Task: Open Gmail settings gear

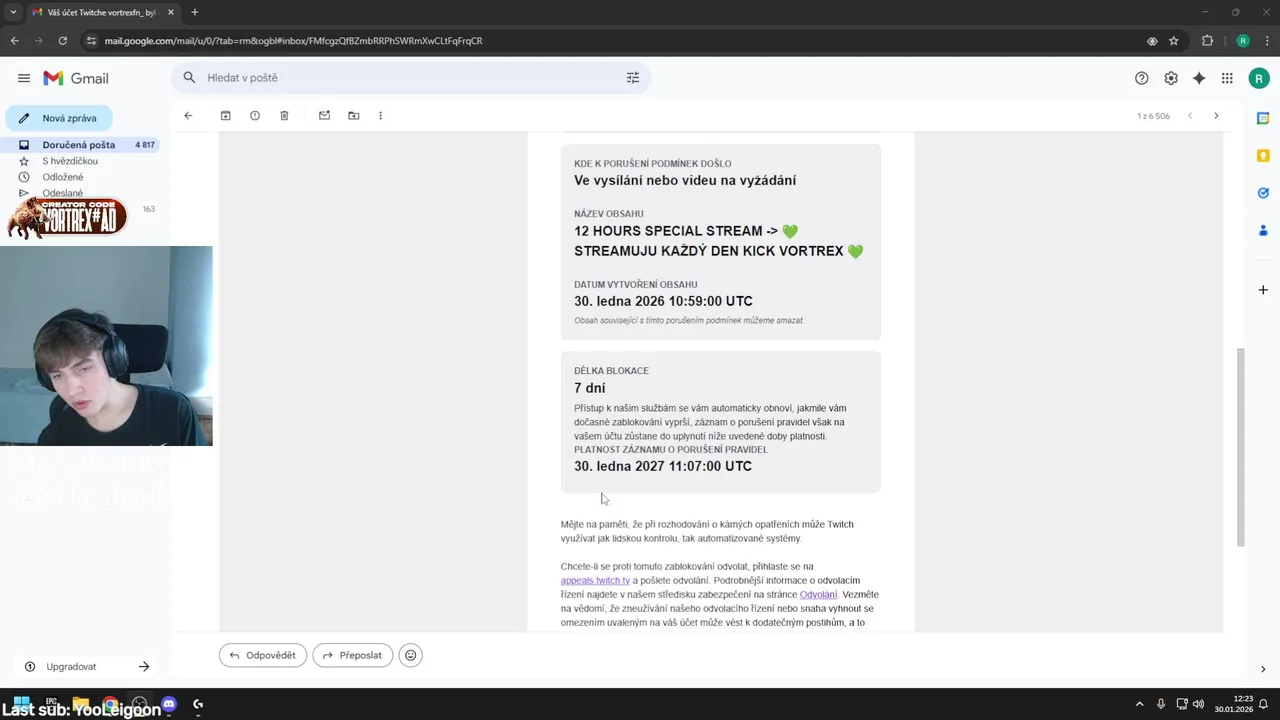Action: point(1171,78)
